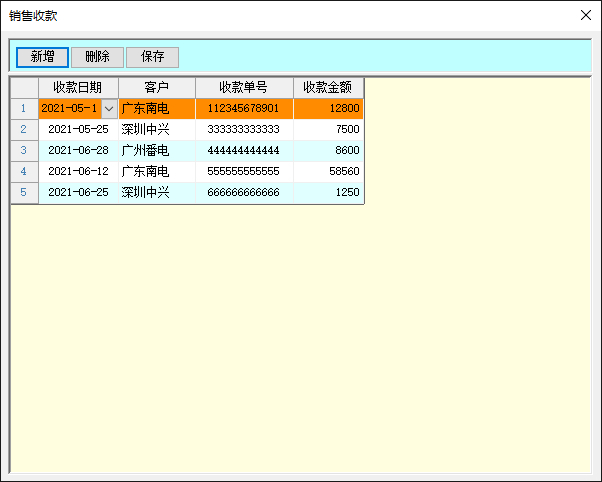Click the 收款金额 column header
This screenshot has width=602, height=482.
pyautogui.click(x=328, y=87)
